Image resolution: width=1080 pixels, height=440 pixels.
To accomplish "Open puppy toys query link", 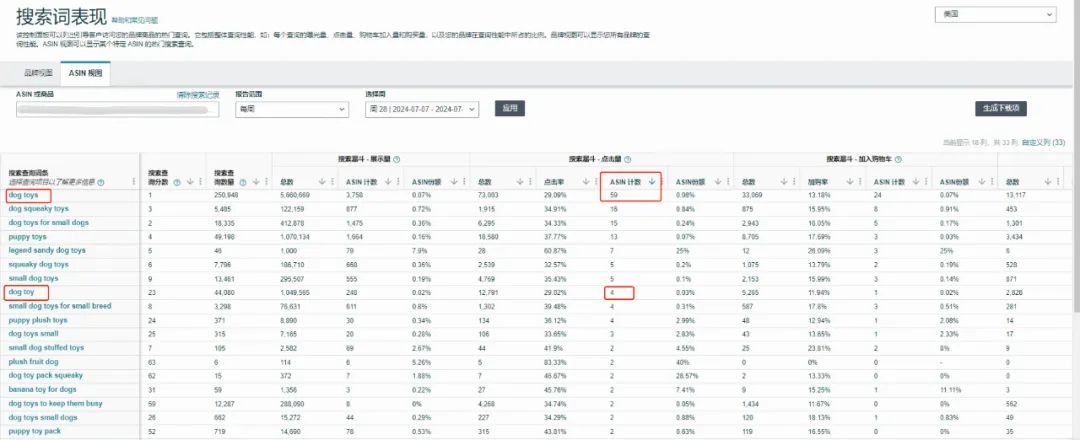I will pyautogui.click(x=28, y=236).
